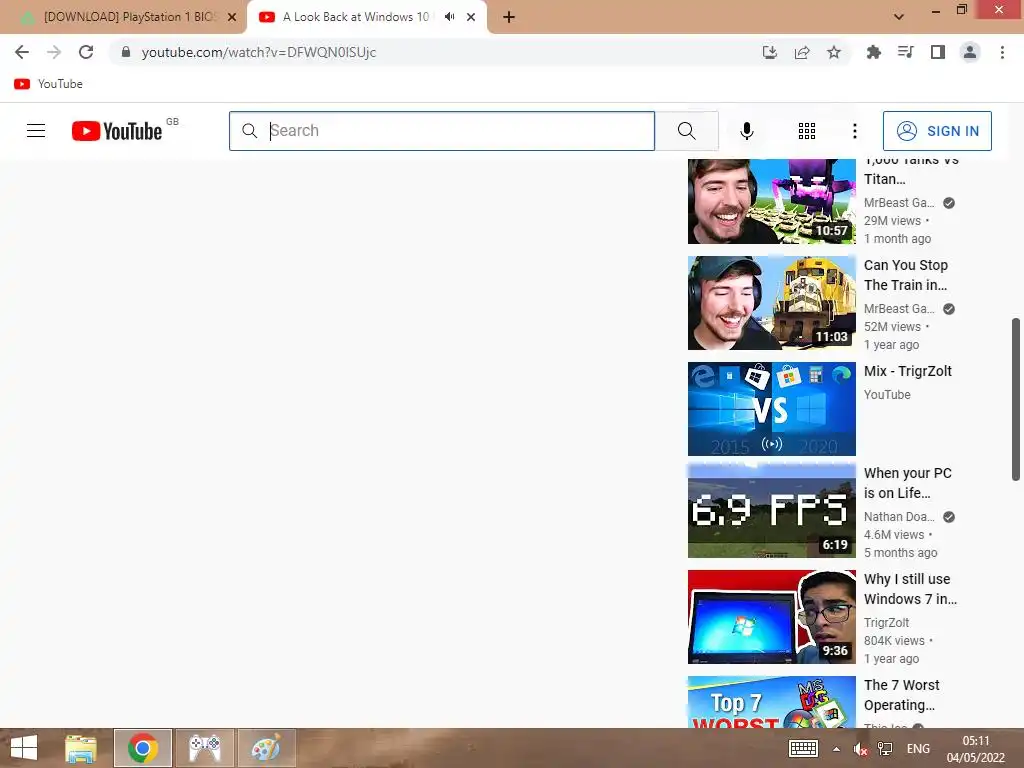
Task: Click the address bar URL
Action: point(259,52)
